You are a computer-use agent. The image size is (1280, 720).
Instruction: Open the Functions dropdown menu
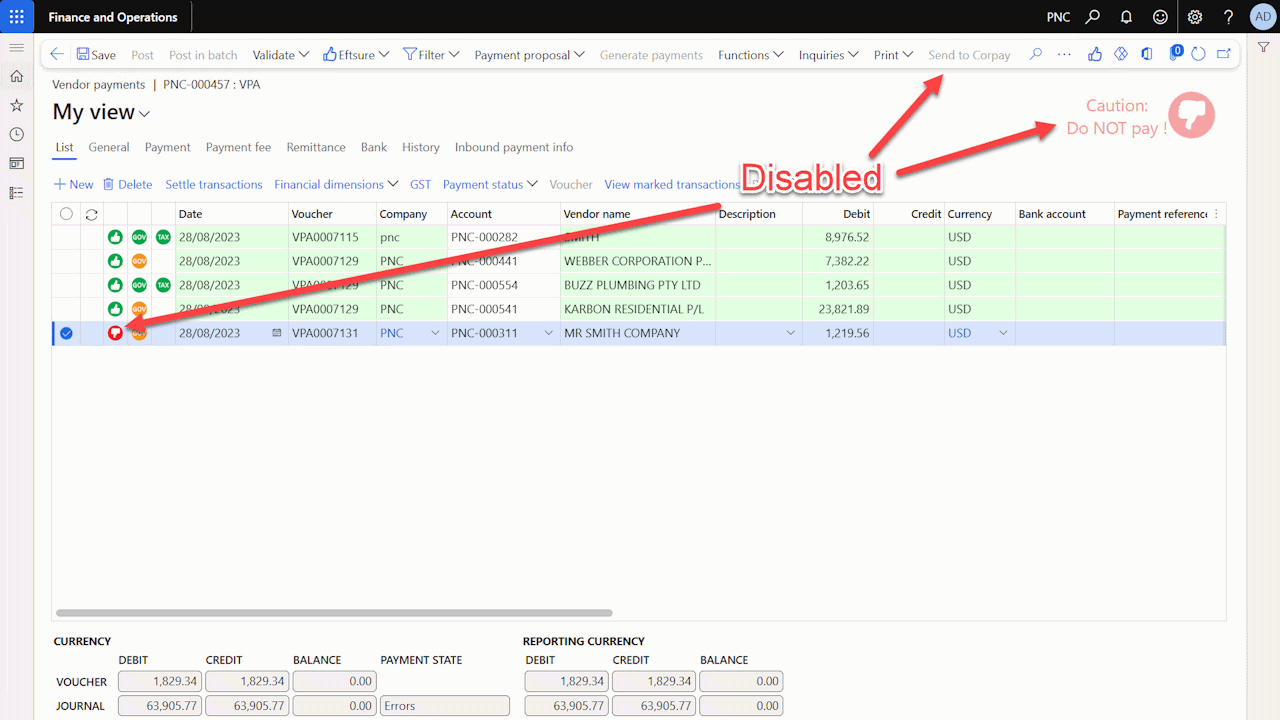pos(750,54)
